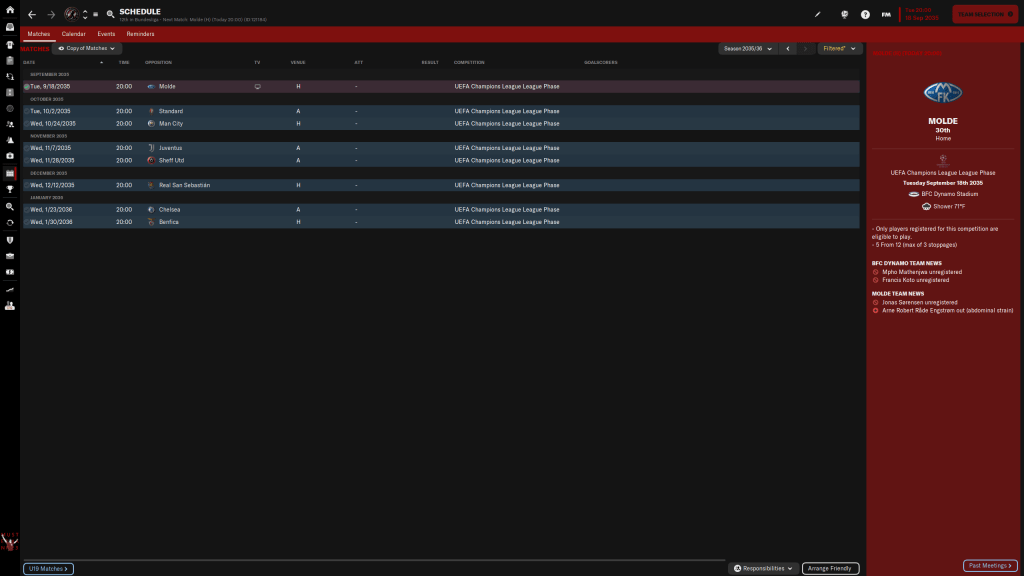The image size is (1024, 576).
Task: Click the back arrow navigation icon
Action: pos(32,15)
